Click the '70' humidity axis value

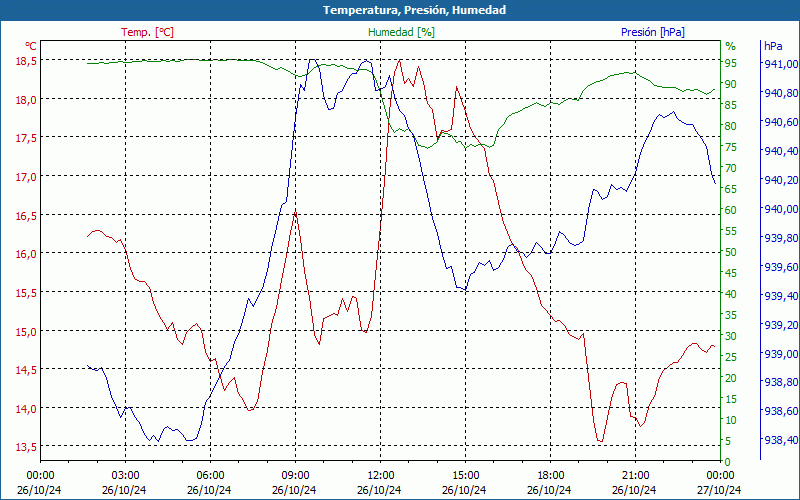(731, 168)
